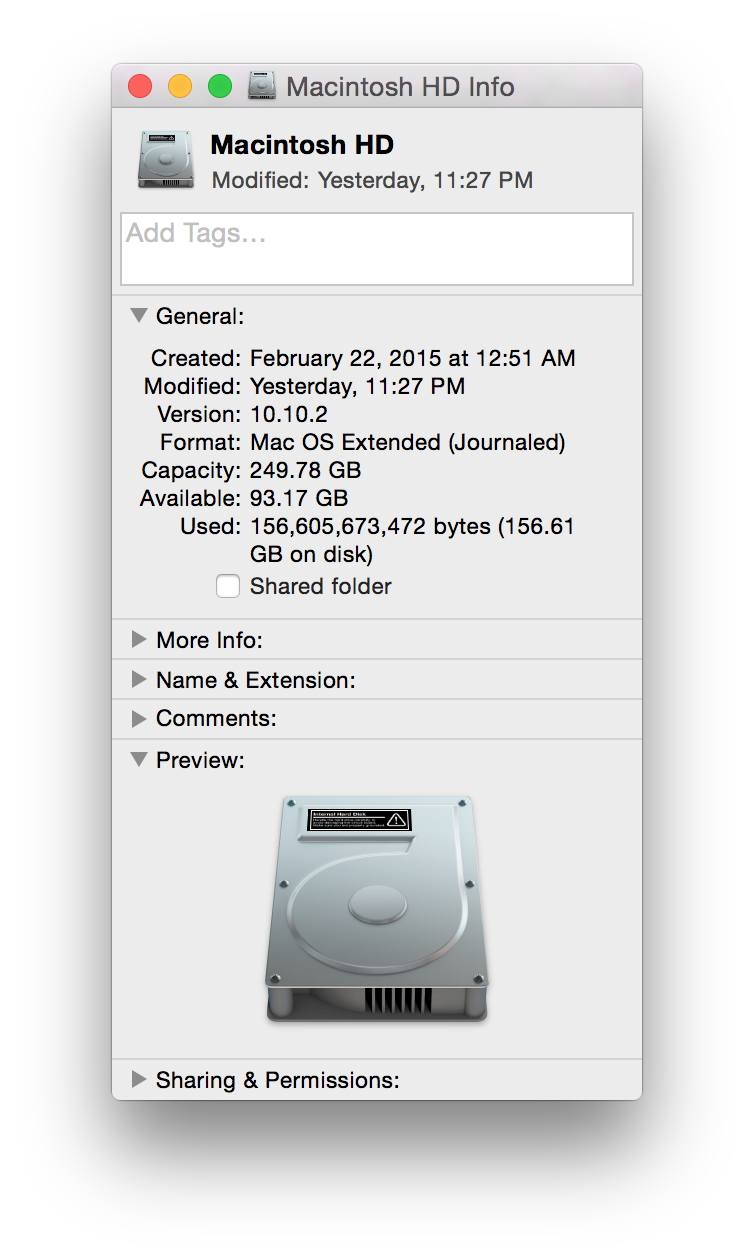Collapse the Preview section
The width and height of the screenshot is (754, 1260).
139,760
